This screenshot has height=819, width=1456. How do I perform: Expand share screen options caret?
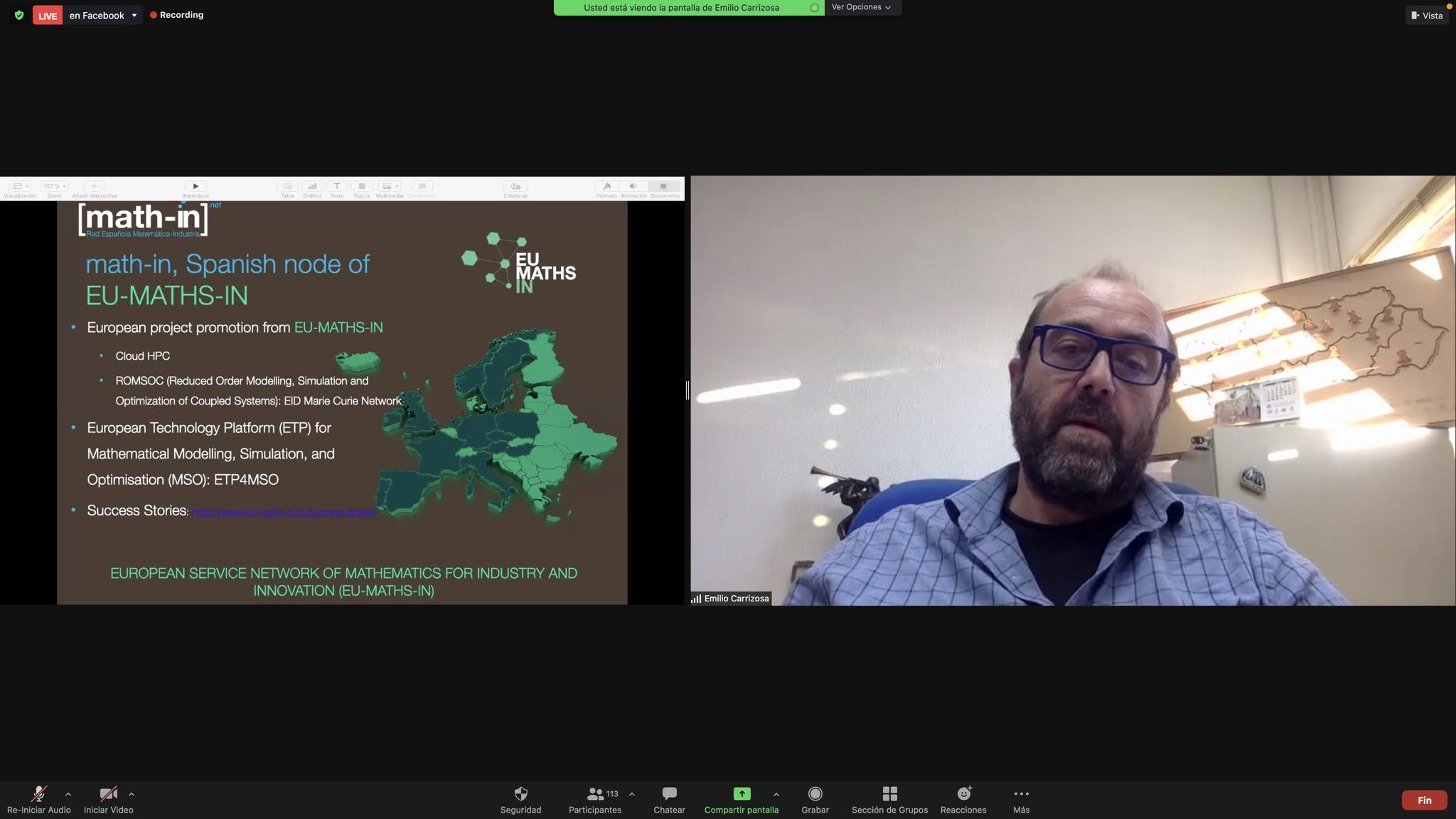(x=776, y=794)
